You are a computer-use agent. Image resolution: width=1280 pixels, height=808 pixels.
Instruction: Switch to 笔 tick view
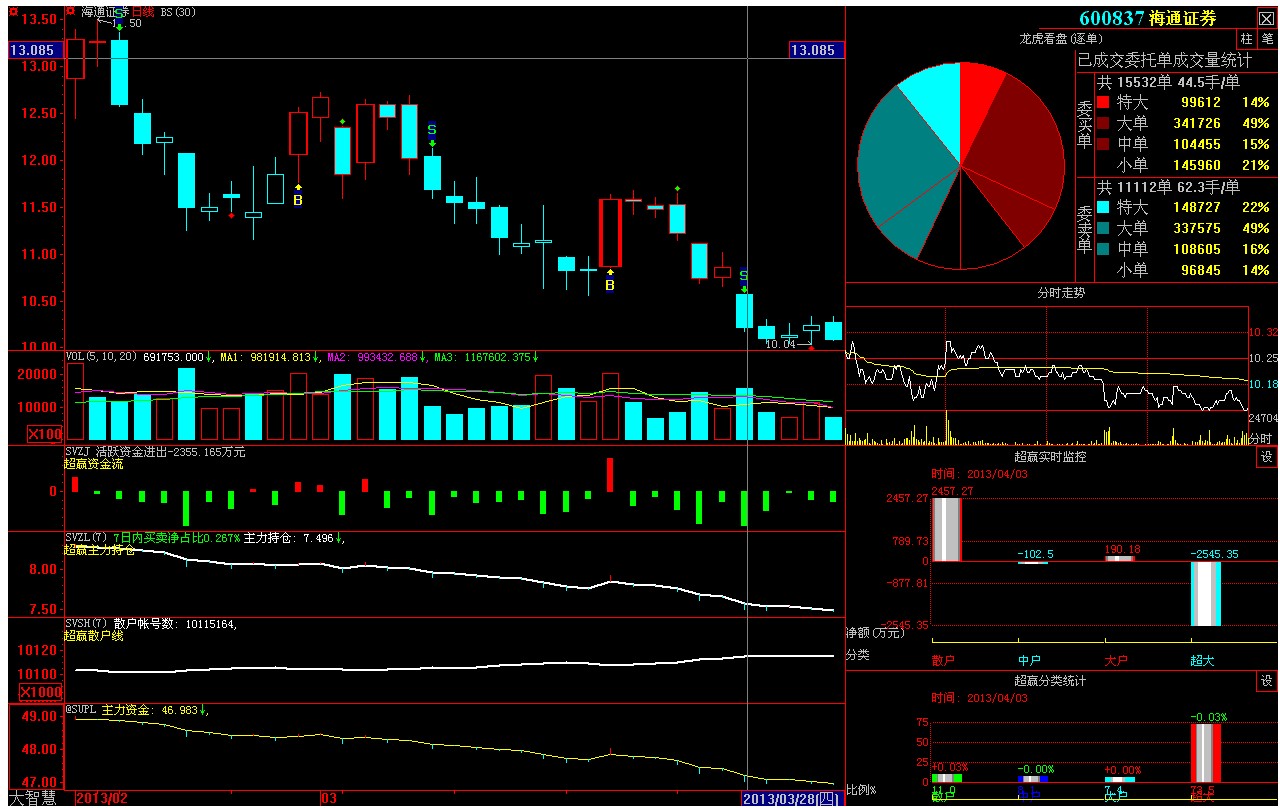pos(1267,38)
